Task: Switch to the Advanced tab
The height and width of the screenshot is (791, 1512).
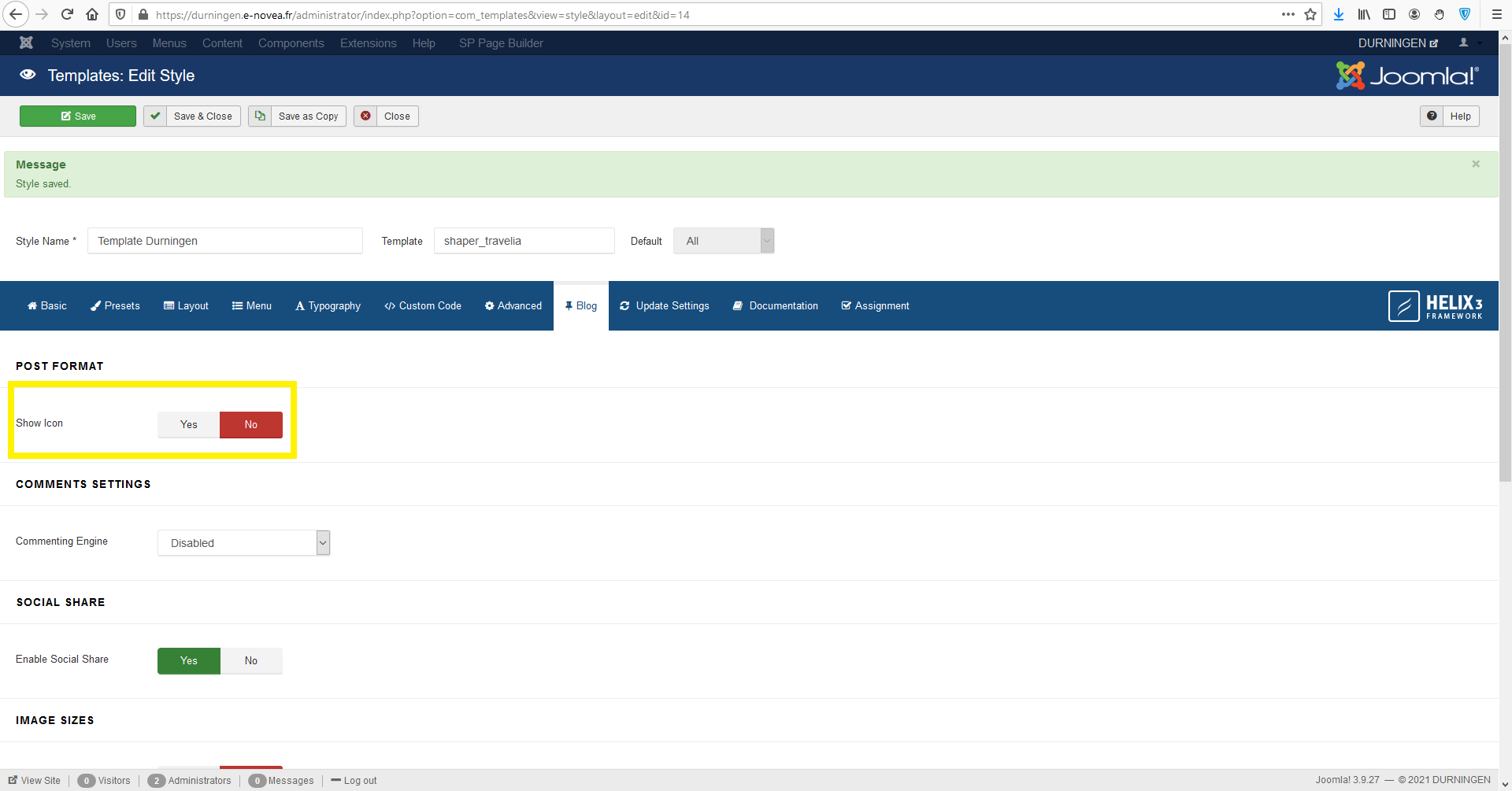Action: tap(513, 305)
